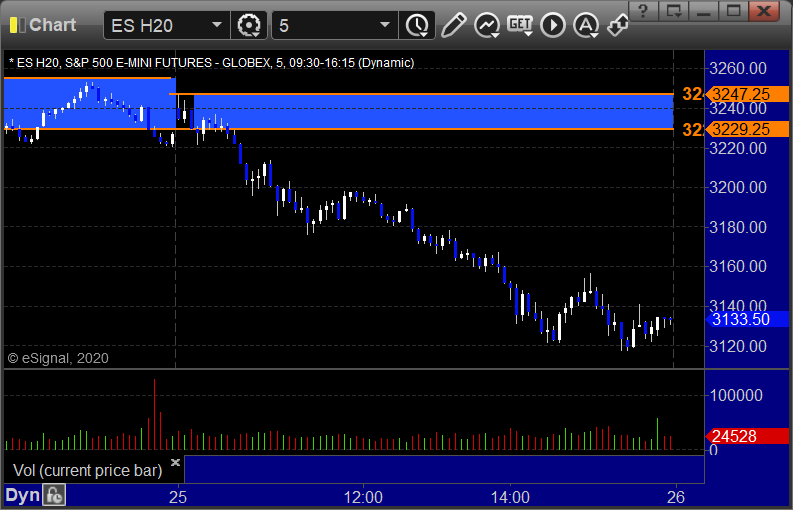Open the studies line-chart icon
The width and height of the screenshot is (793, 510).
tap(487, 25)
